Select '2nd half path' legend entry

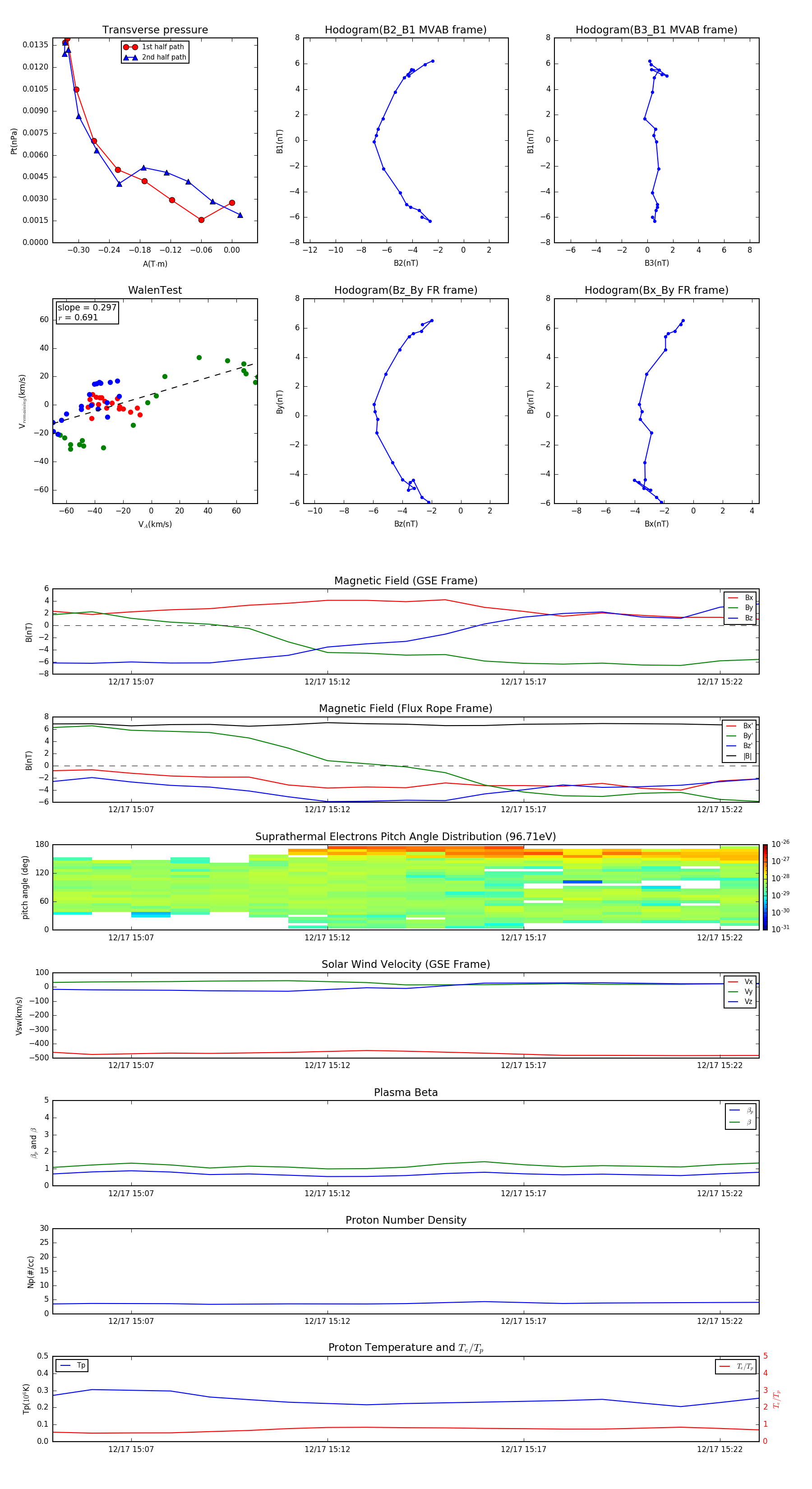point(155,57)
